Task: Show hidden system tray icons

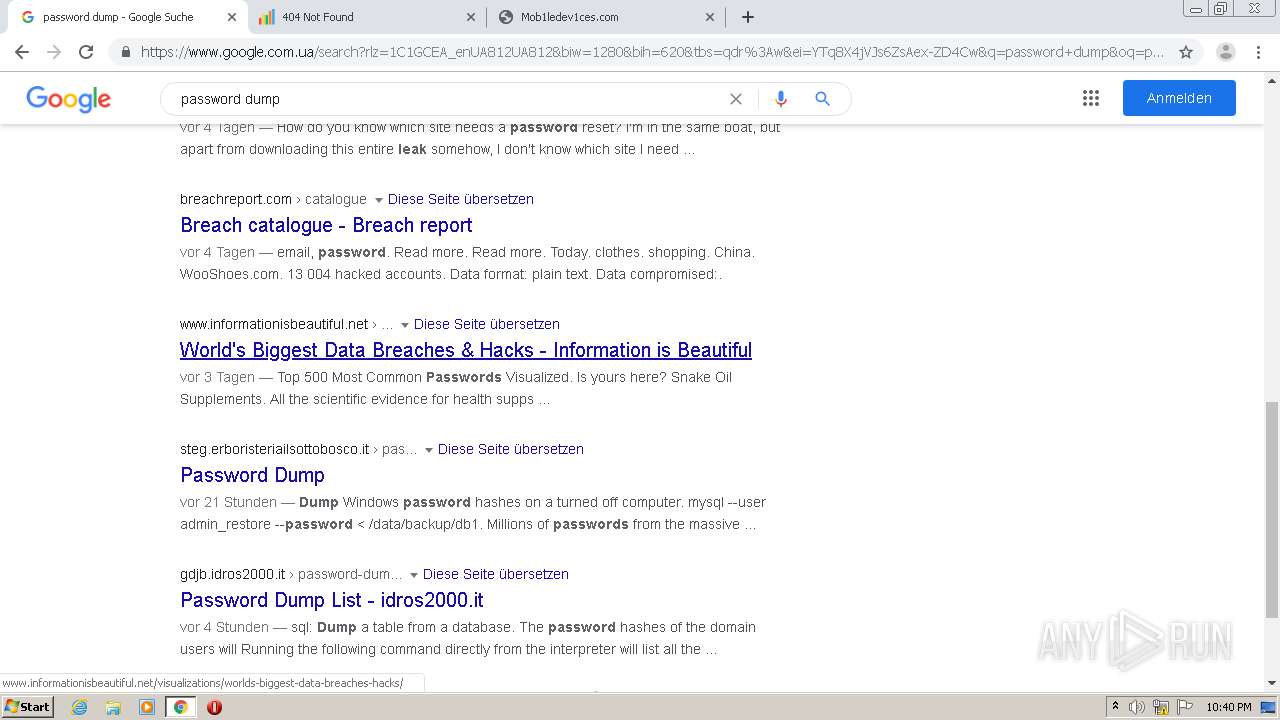Action: (1116, 707)
